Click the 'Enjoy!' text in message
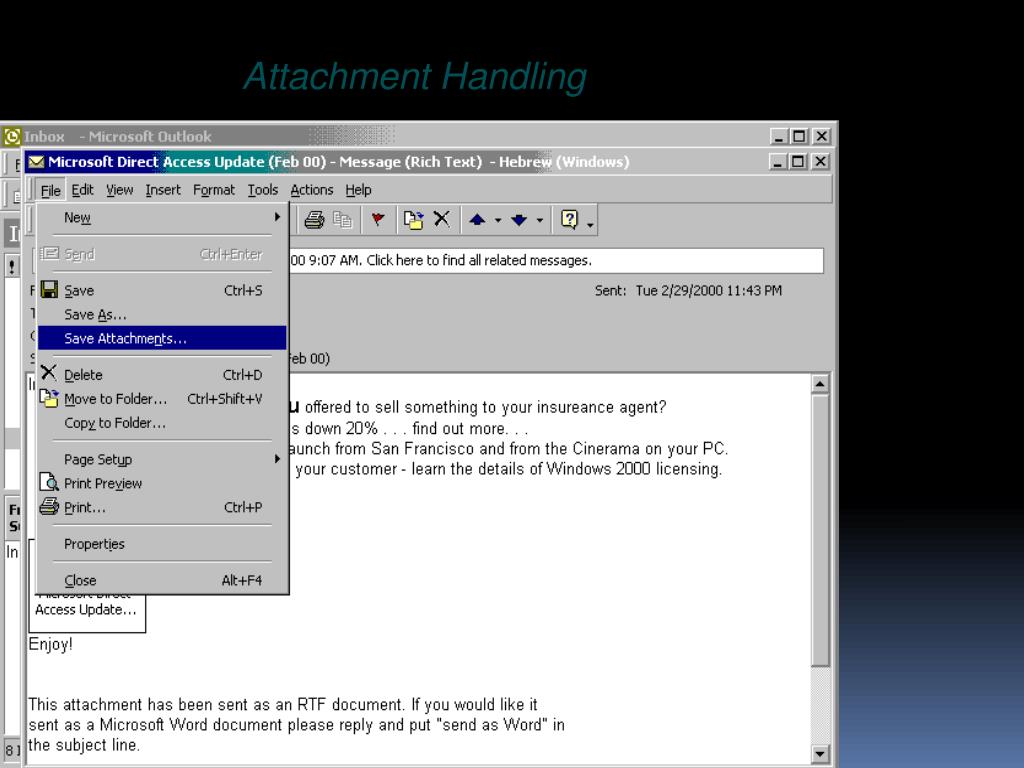The image size is (1024, 768). click(x=50, y=645)
